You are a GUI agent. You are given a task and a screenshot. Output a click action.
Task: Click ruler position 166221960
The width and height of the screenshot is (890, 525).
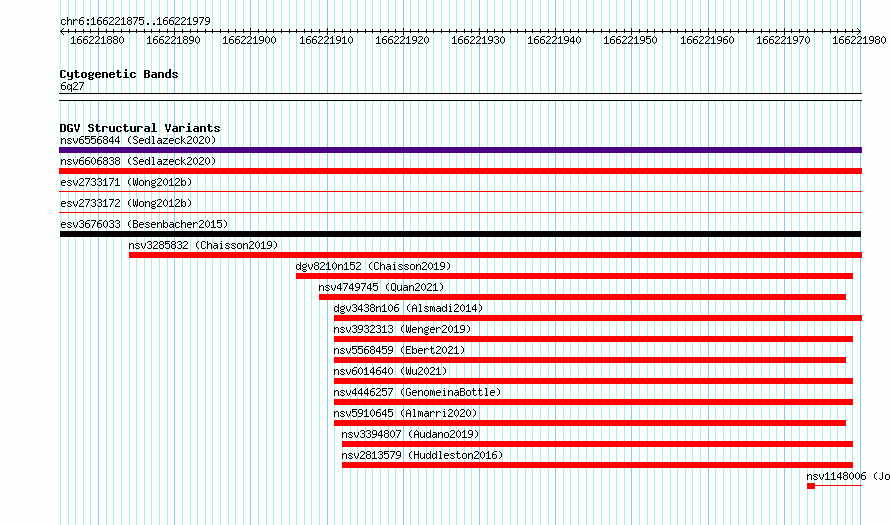707,40
